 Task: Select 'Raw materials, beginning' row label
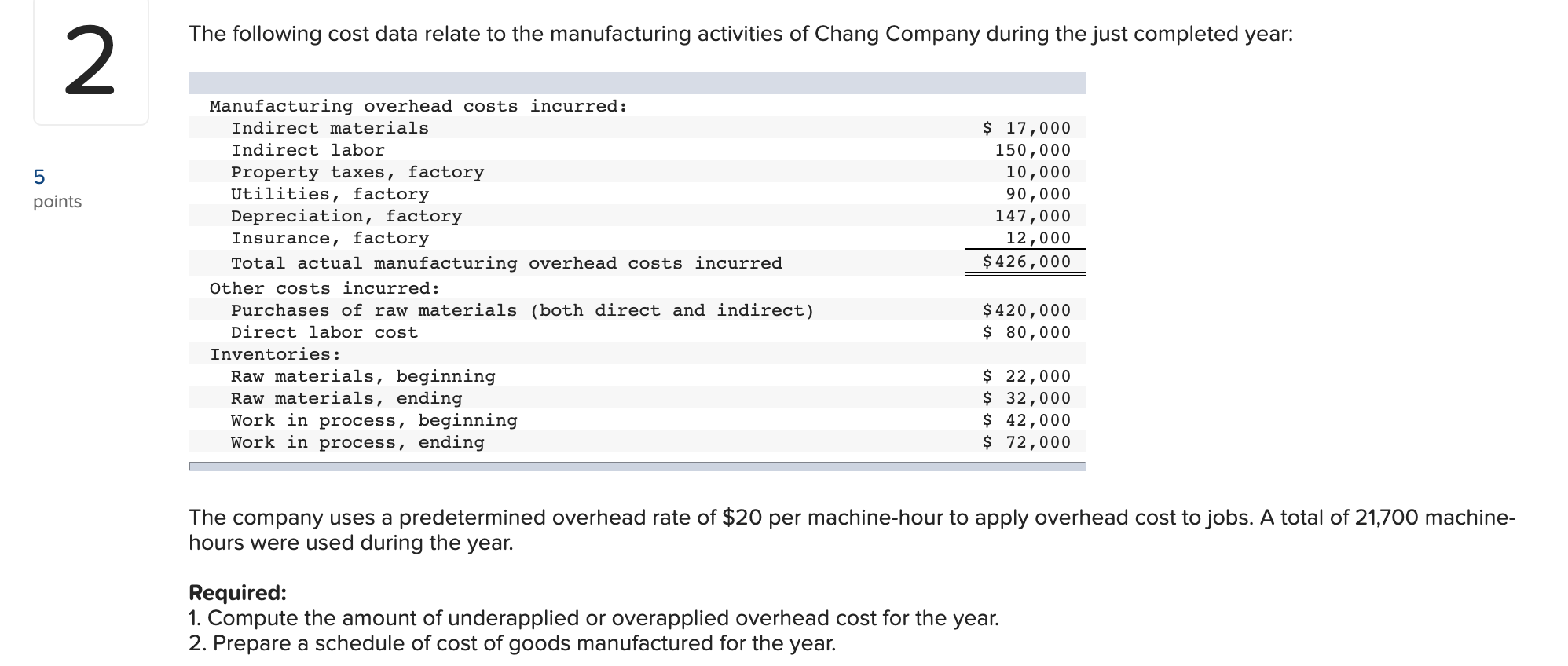pyautogui.click(x=363, y=376)
